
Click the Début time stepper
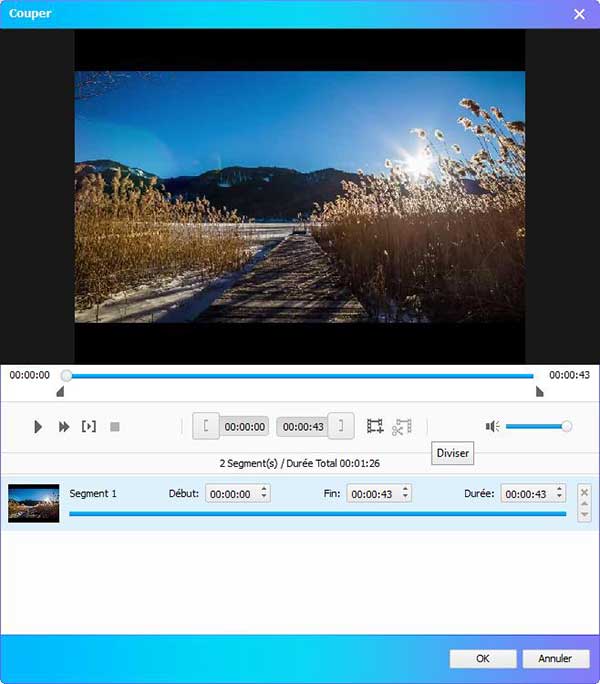(264, 493)
